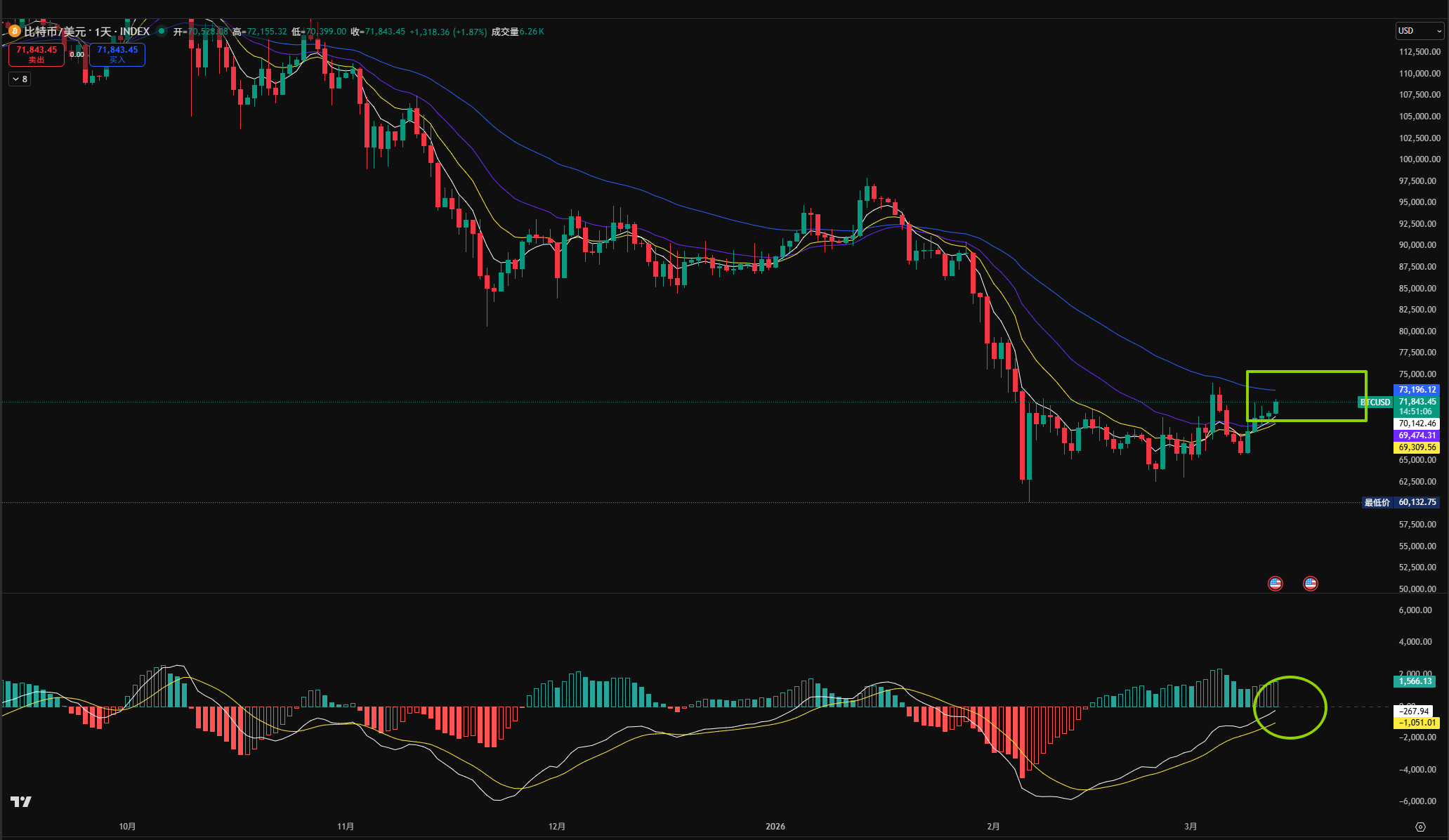The image size is (1449, 840).
Task: Click the red sell 卖出 71,843.45 button
Action: point(37,54)
